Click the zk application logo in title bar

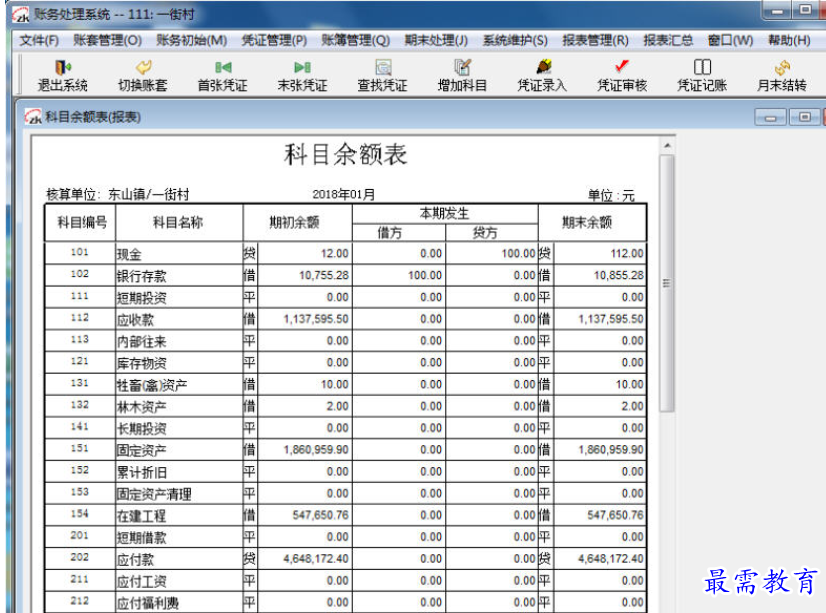(x=21, y=14)
